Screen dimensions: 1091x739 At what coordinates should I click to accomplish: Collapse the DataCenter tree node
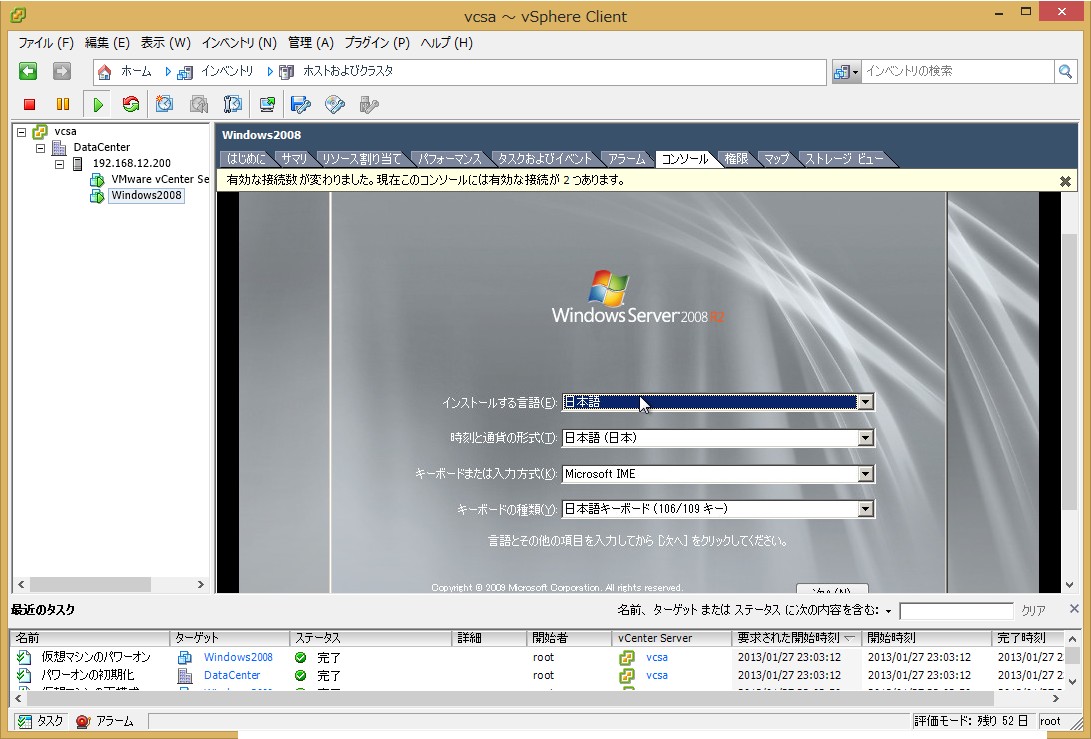pos(40,148)
